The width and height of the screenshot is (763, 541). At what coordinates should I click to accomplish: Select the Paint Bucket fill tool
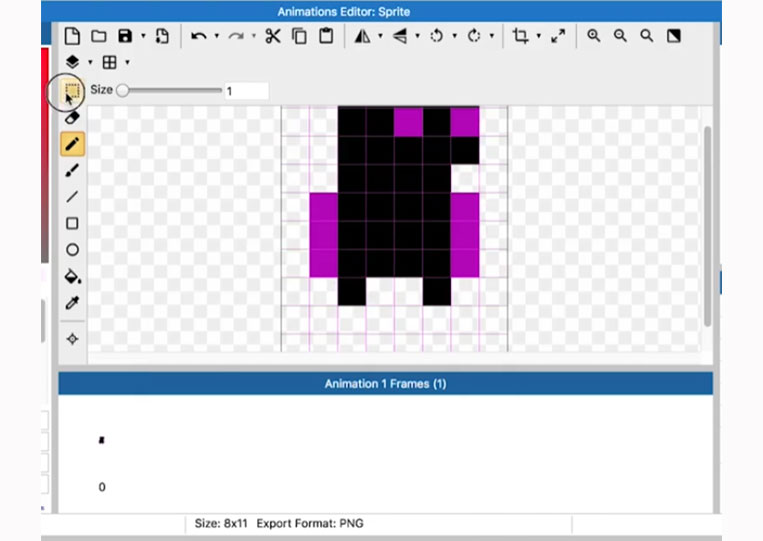pos(73,276)
